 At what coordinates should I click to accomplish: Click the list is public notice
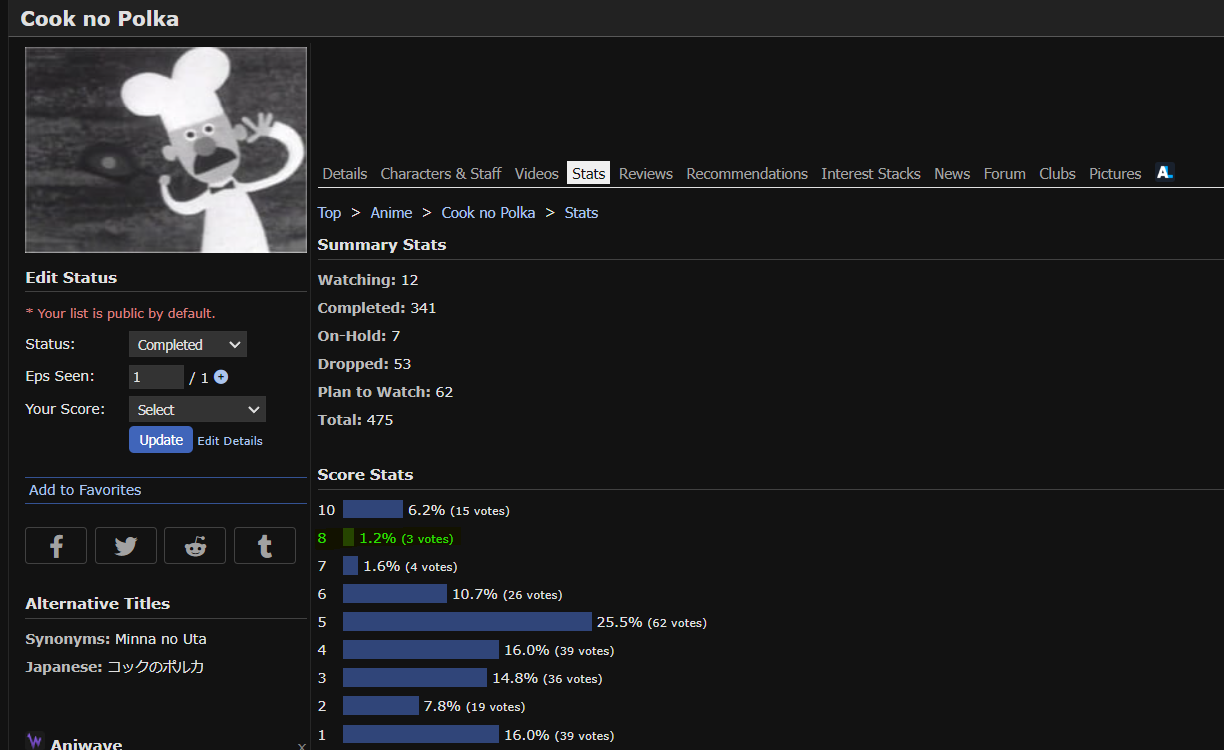120,313
